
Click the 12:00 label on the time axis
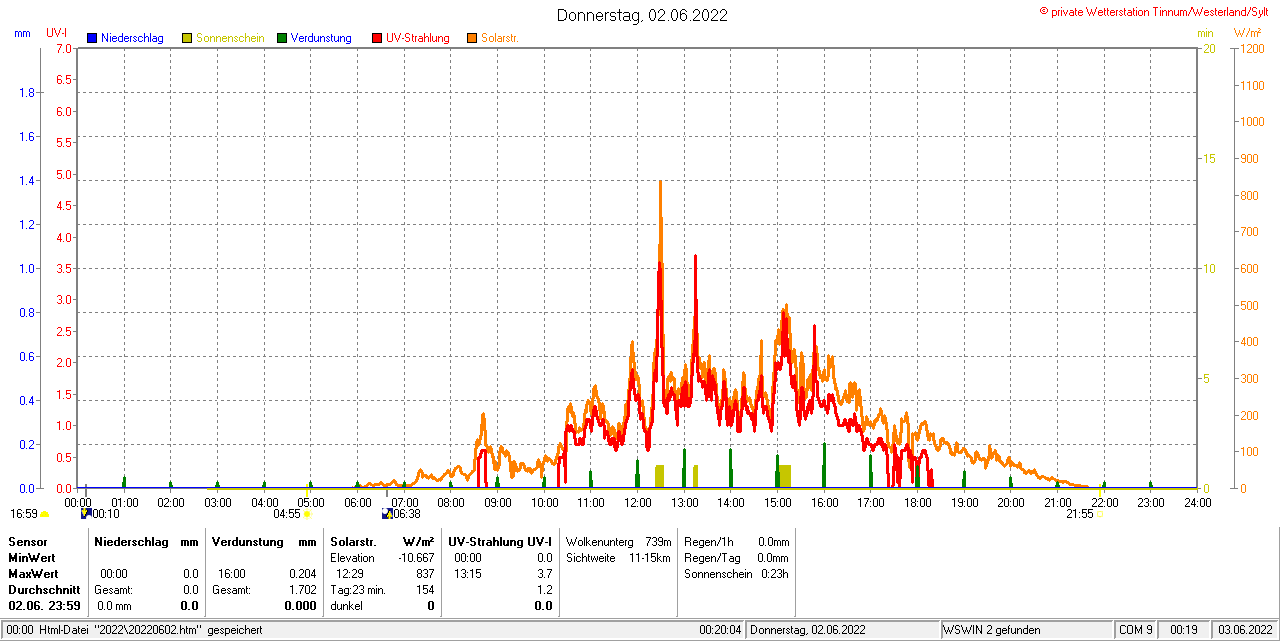637,502
